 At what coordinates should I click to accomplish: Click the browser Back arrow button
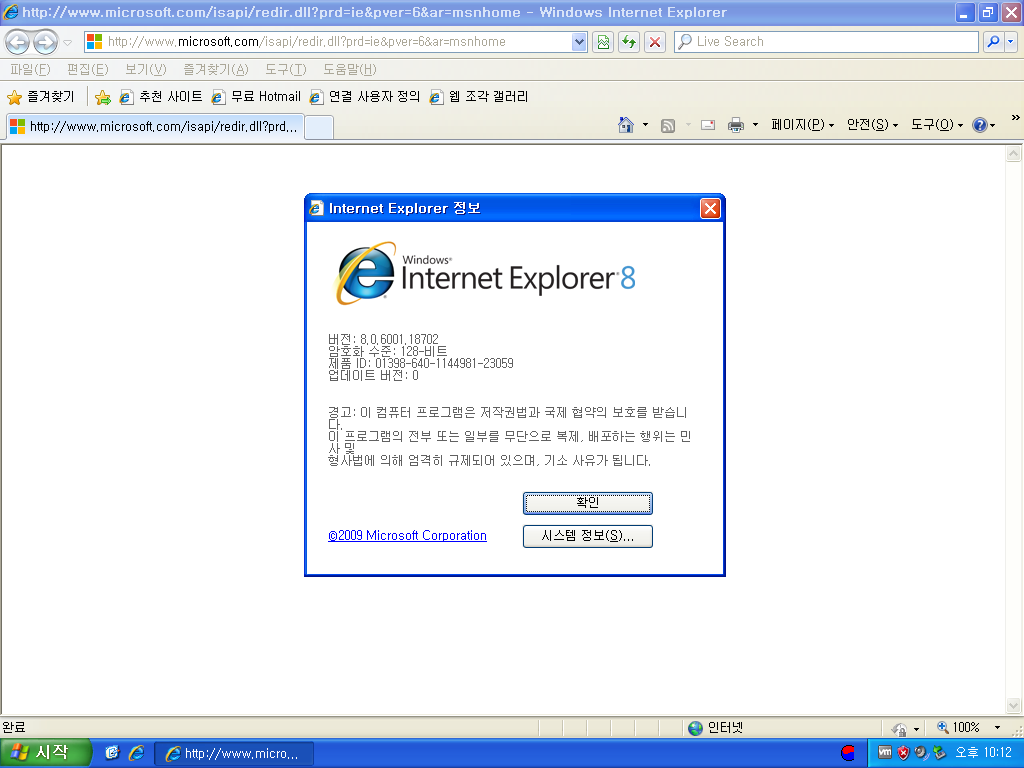click(18, 42)
